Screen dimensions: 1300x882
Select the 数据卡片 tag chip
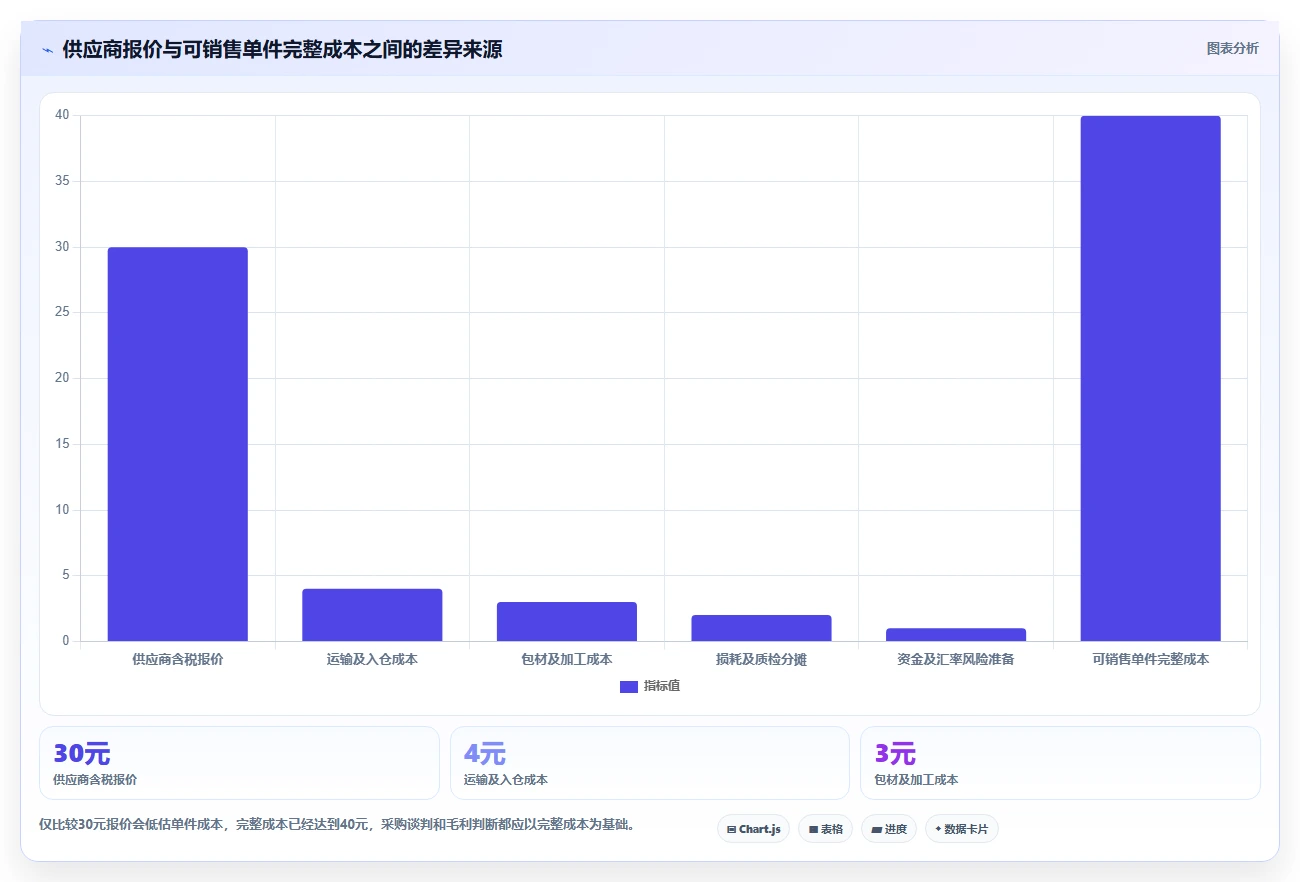click(x=961, y=829)
